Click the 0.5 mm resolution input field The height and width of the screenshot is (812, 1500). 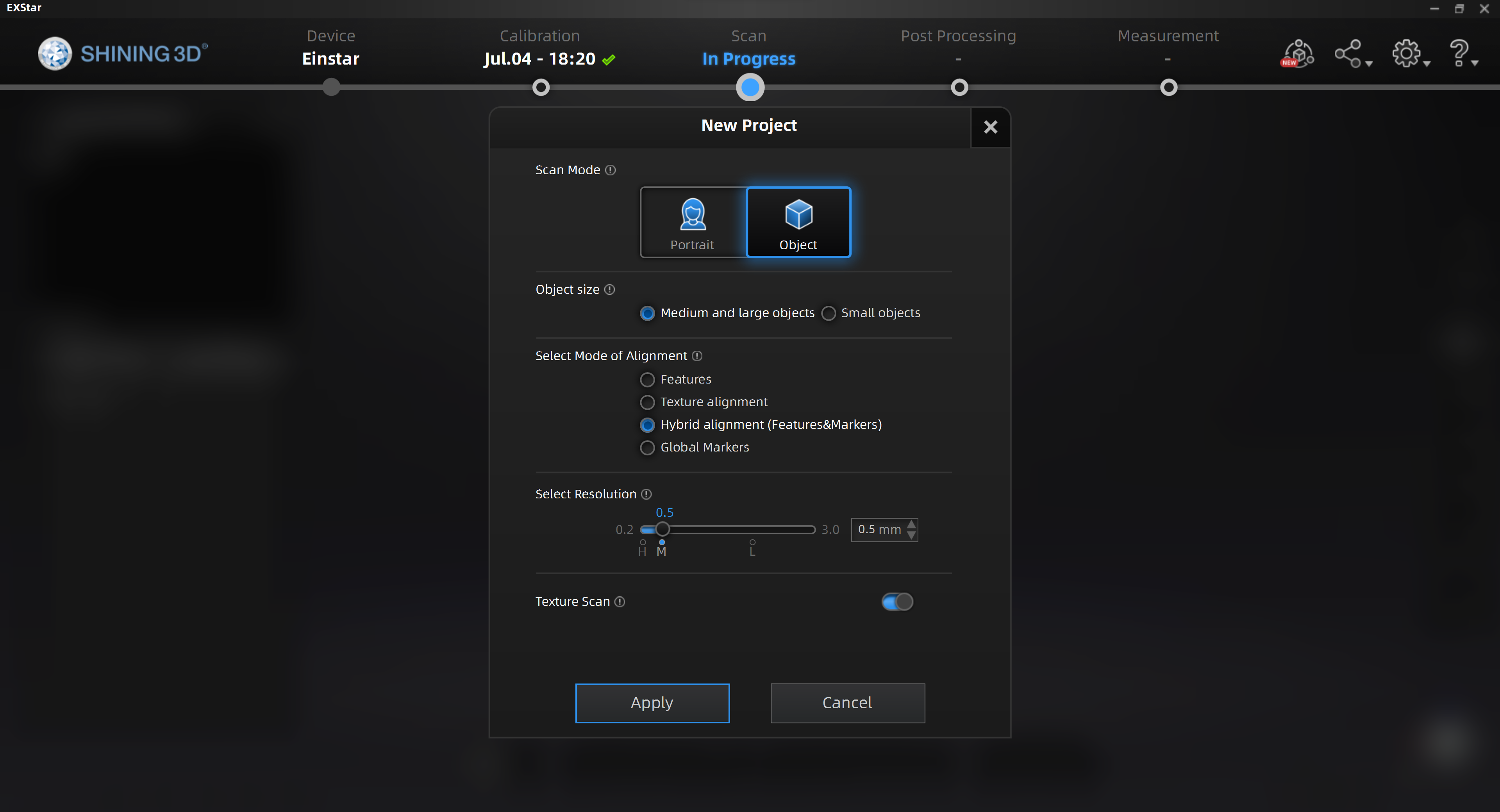[x=879, y=529]
